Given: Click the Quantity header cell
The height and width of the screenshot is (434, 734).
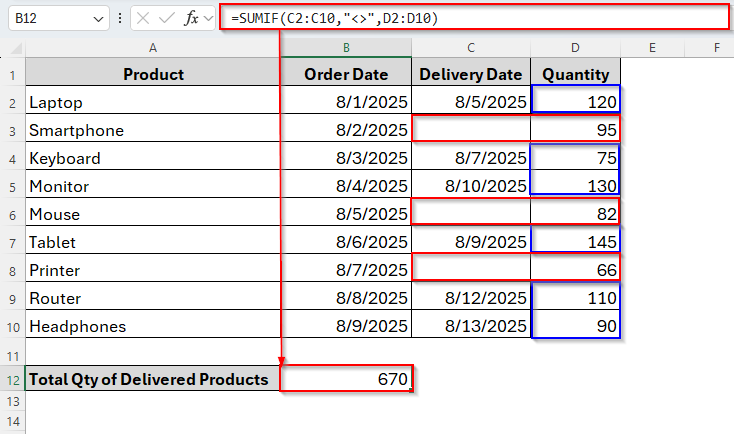Looking at the screenshot, I should pos(575,74).
